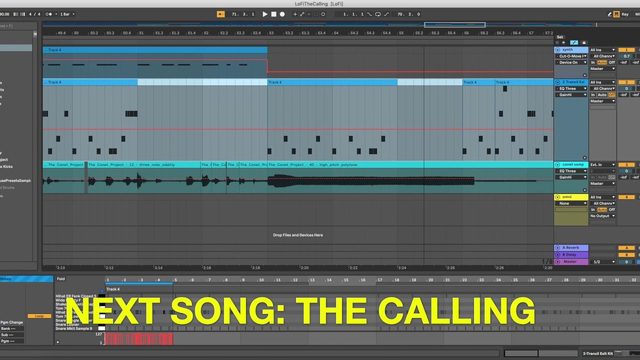The width and height of the screenshot is (640, 360).
Task: Select the A Reverb return track
Action: coord(571,248)
